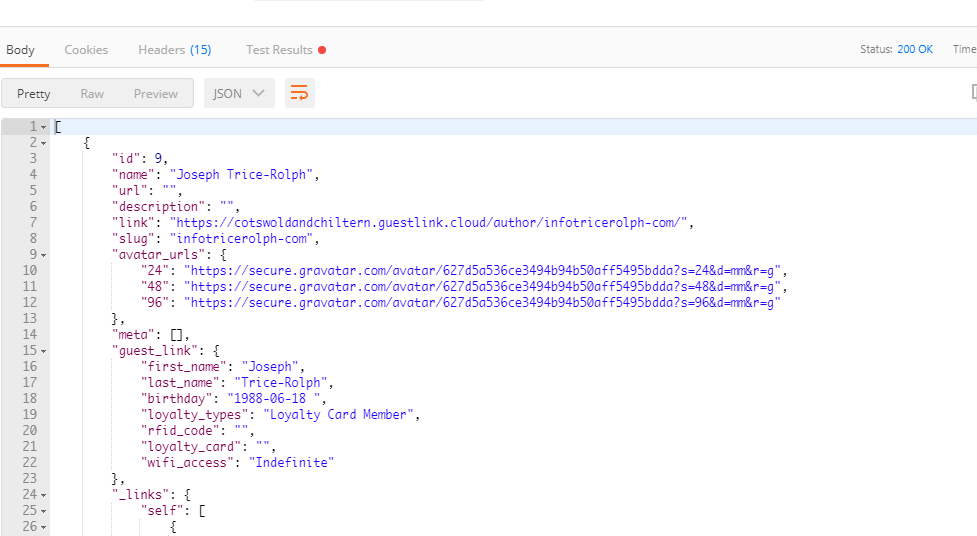Collapse avatar_urls object at line 9
This screenshot has width=977, height=536.
44,256
